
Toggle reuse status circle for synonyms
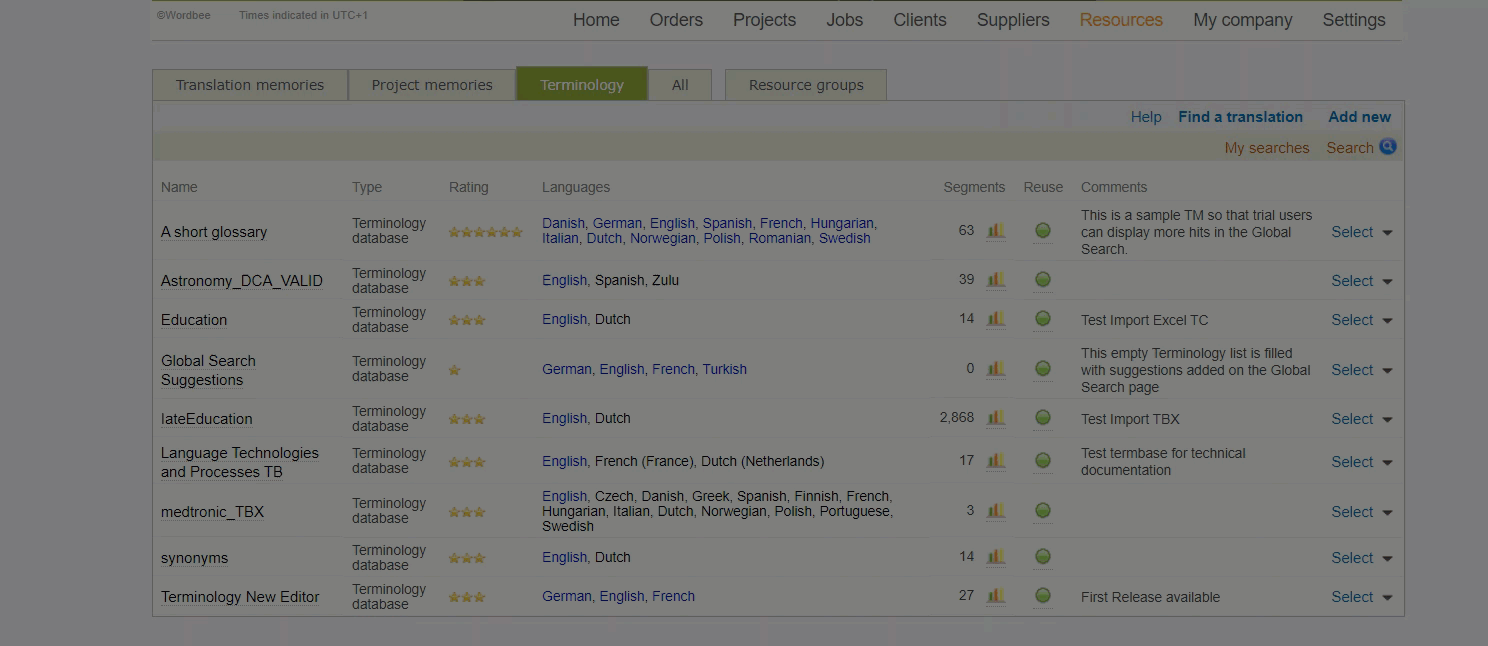pos(1042,557)
